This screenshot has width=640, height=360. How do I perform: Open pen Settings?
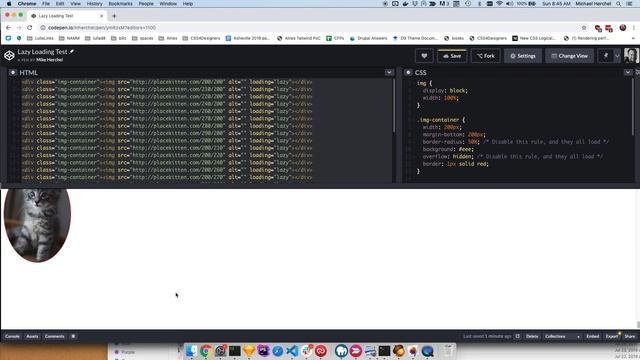pyautogui.click(x=523, y=56)
